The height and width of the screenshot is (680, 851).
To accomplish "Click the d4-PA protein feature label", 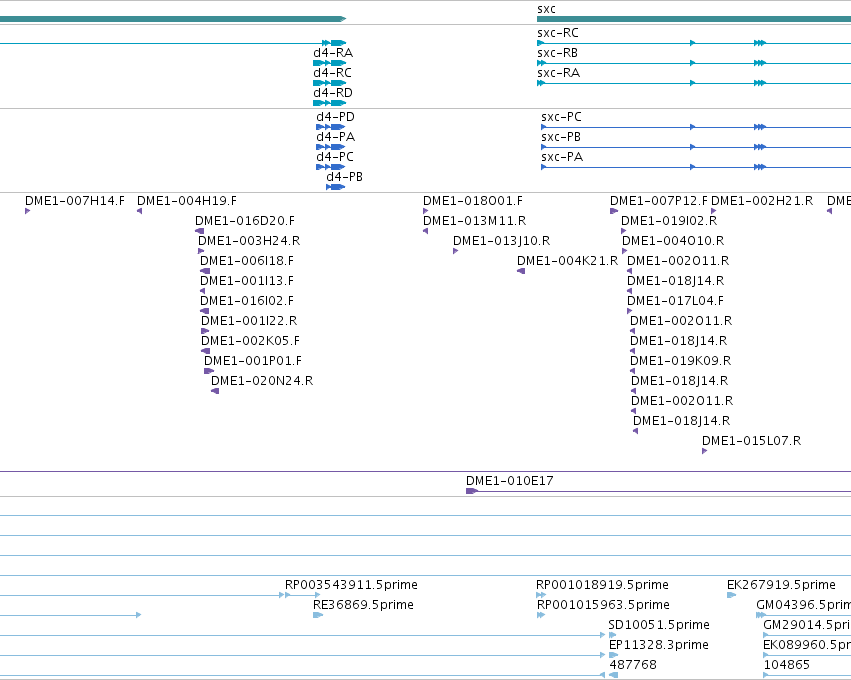I will point(335,137).
